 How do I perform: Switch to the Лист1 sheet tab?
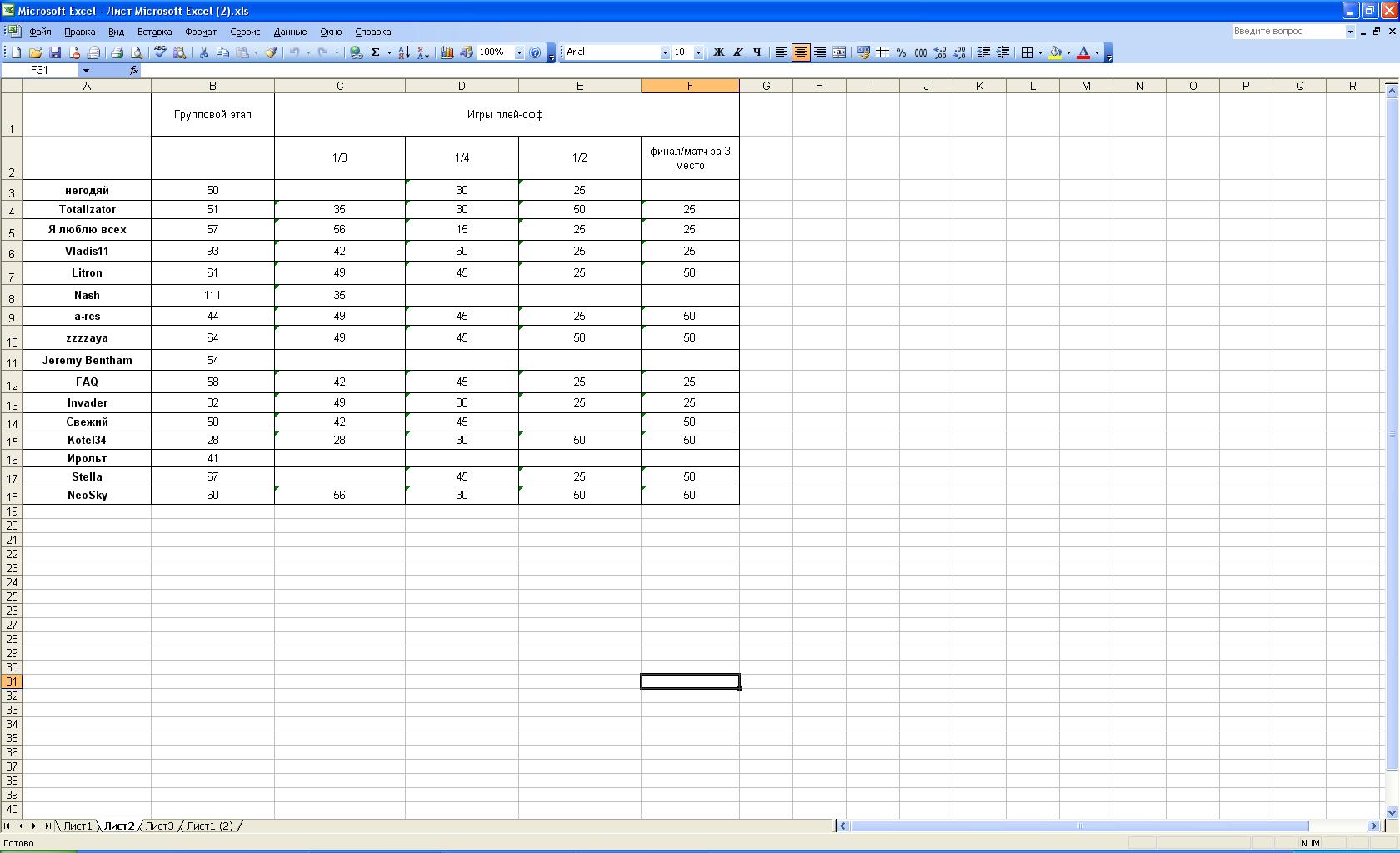pos(77,826)
